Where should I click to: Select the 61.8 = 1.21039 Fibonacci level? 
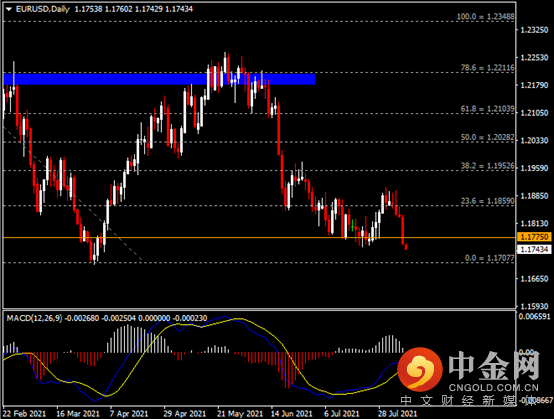[x=487, y=109]
